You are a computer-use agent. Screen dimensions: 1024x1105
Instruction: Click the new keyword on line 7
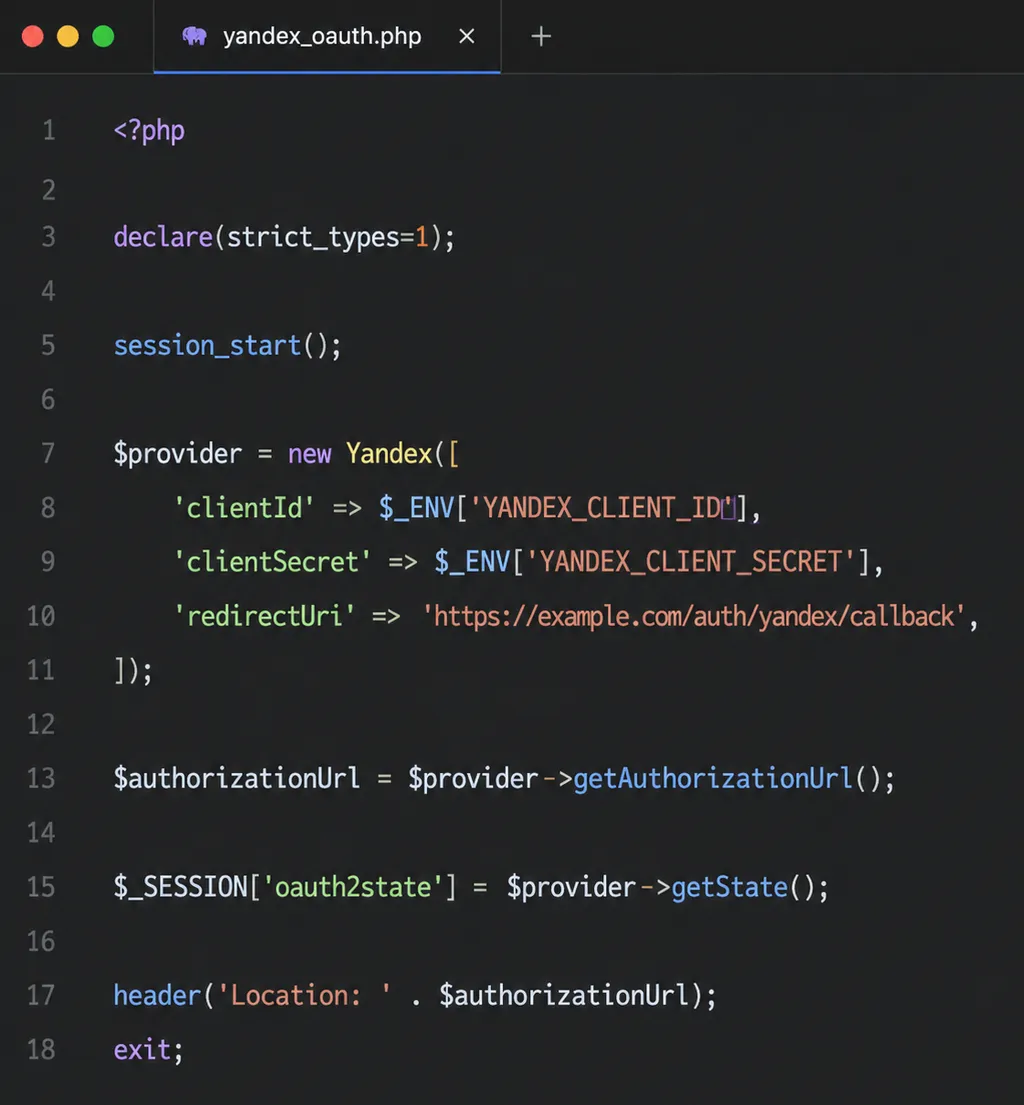coord(309,455)
